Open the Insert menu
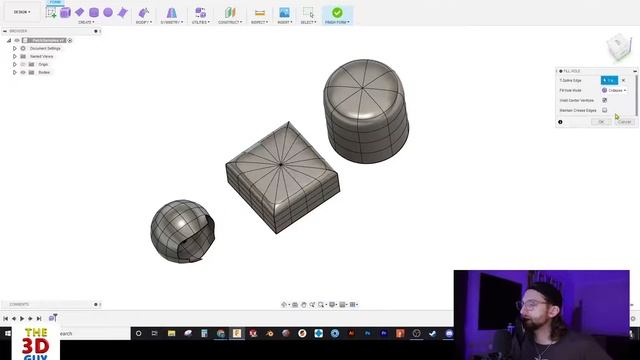The height and width of the screenshot is (360, 640). [x=285, y=22]
